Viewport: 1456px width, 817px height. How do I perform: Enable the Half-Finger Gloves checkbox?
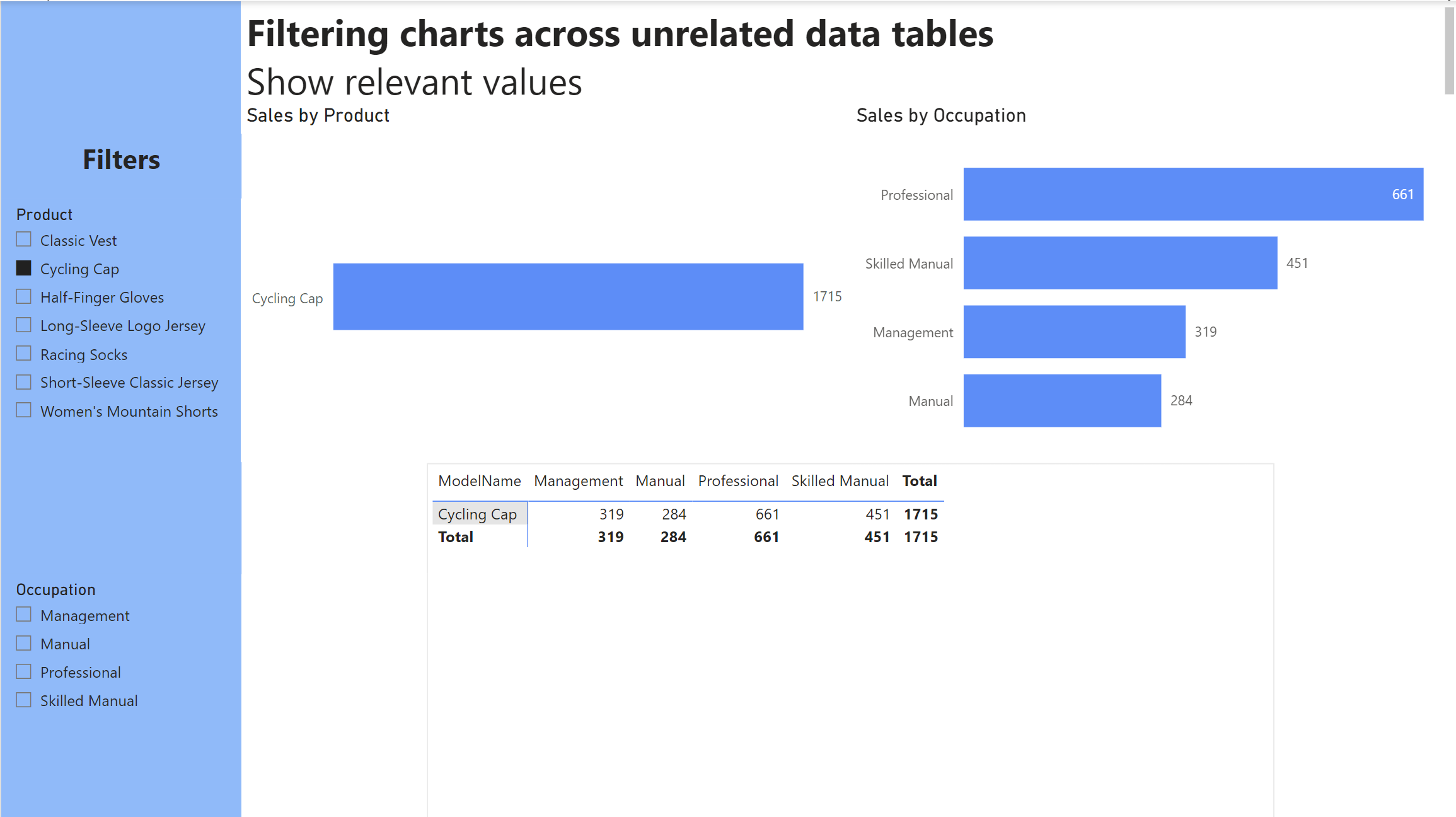[24, 297]
